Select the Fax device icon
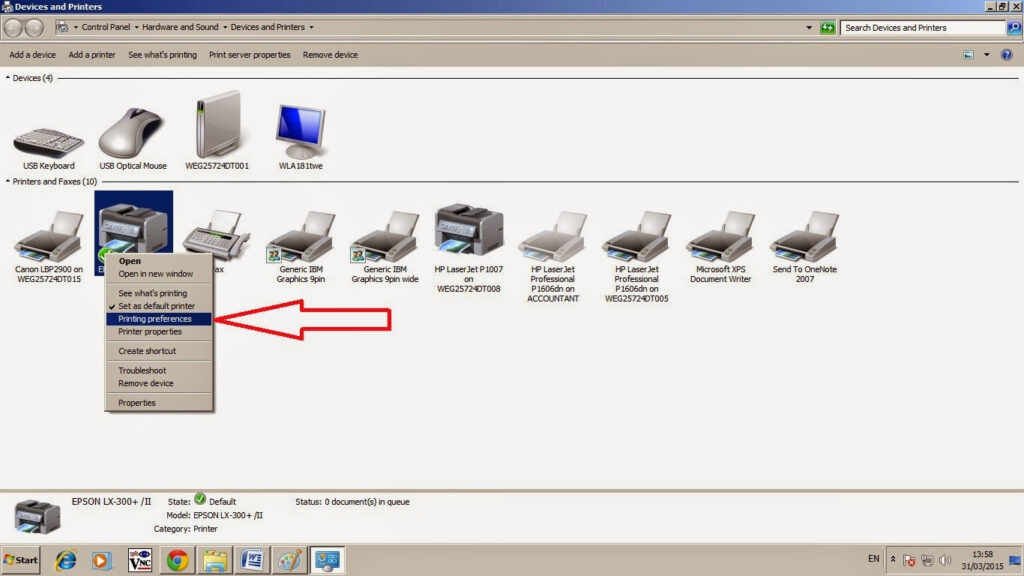Screen dimensions: 1024x576 click(216, 236)
